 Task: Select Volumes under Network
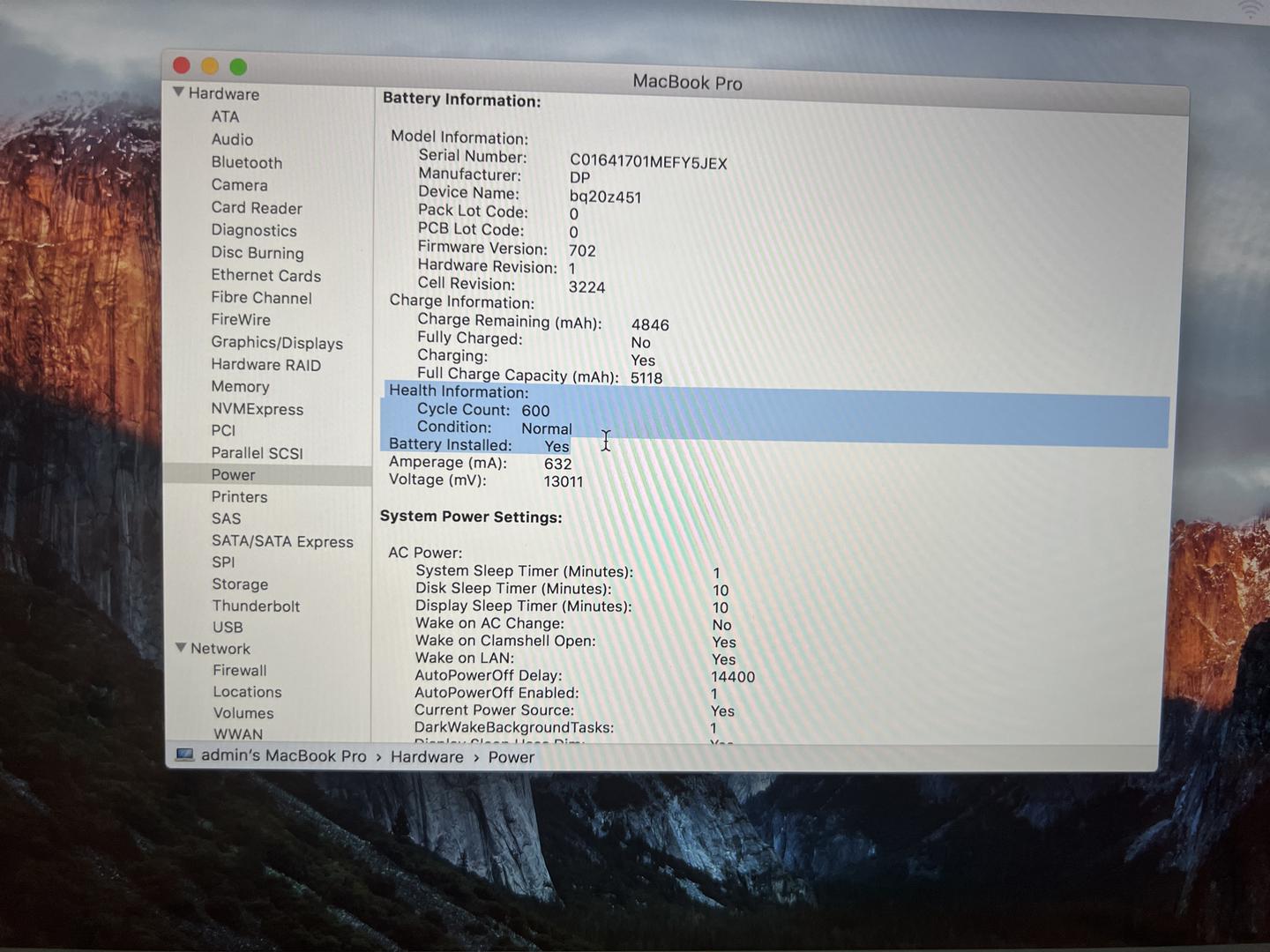243,713
